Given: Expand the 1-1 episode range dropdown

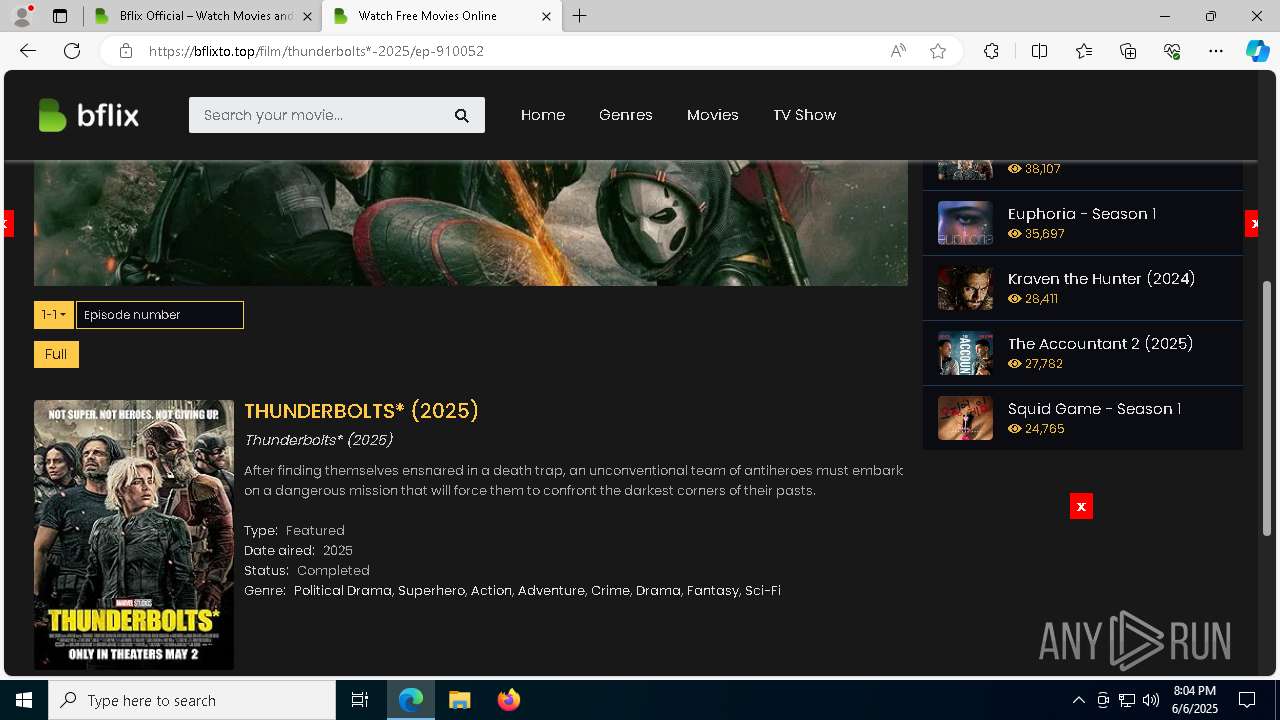Looking at the screenshot, I should click(54, 315).
